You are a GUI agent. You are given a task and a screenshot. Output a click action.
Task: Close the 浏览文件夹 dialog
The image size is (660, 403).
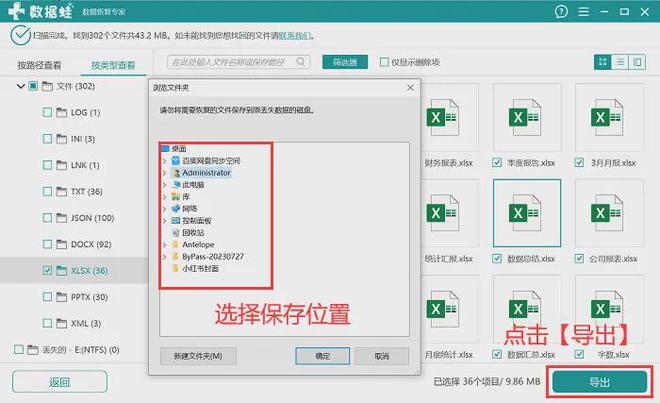point(410,88)
